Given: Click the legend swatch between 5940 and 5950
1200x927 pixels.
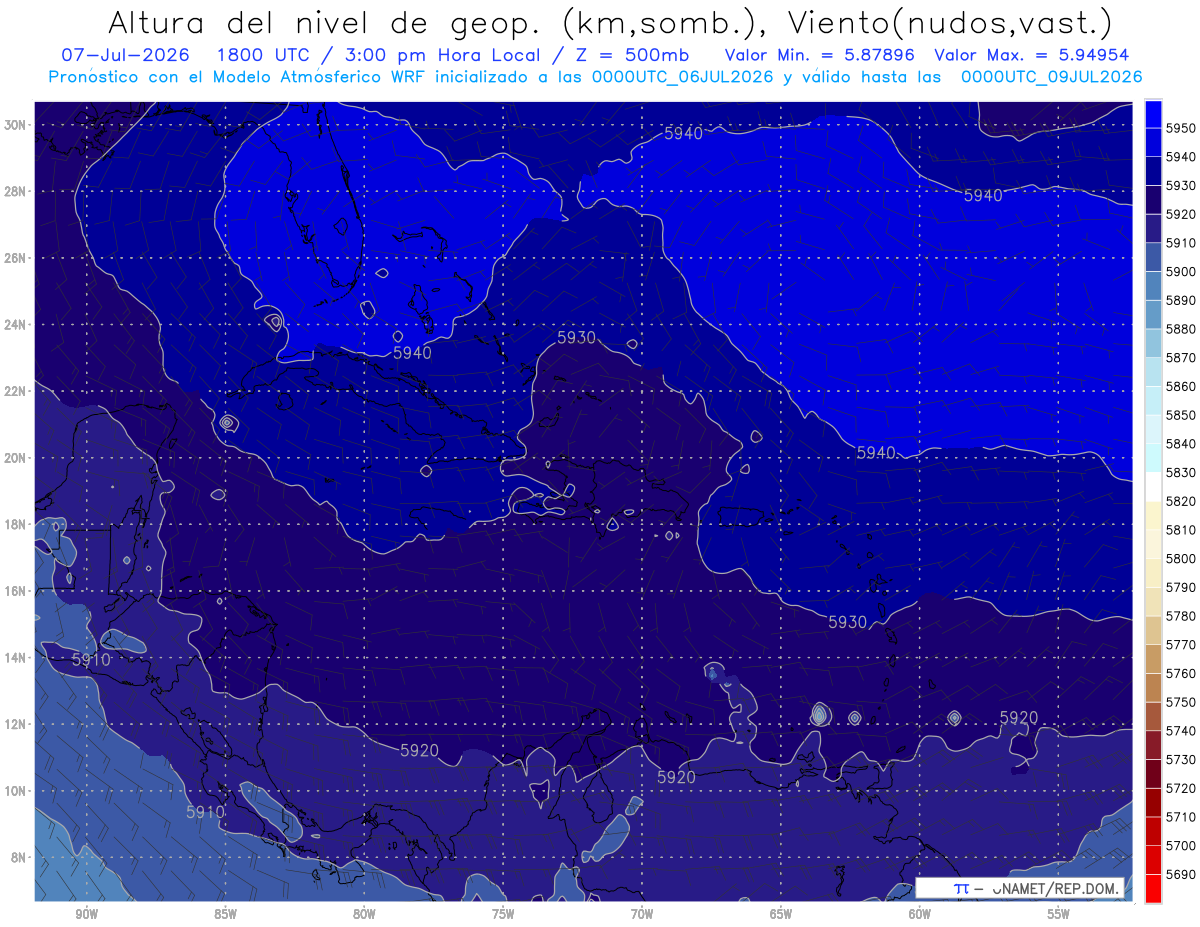Looking at the screenshot, I should (x=1153, y=142).
